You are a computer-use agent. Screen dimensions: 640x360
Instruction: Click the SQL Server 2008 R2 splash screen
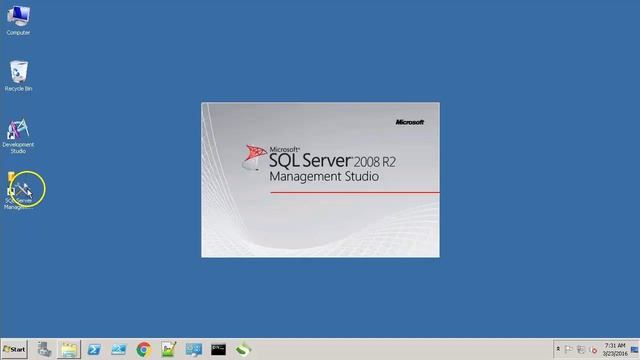coord(320,180)
